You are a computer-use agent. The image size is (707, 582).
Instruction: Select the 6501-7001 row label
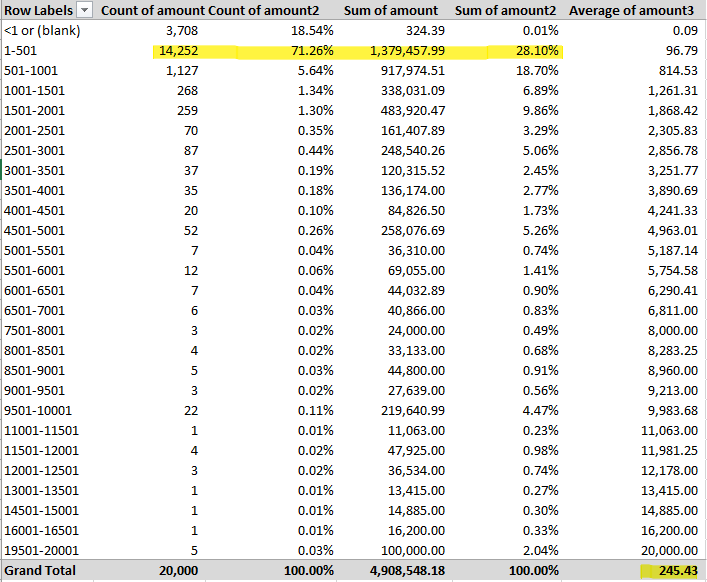(34, 311)
